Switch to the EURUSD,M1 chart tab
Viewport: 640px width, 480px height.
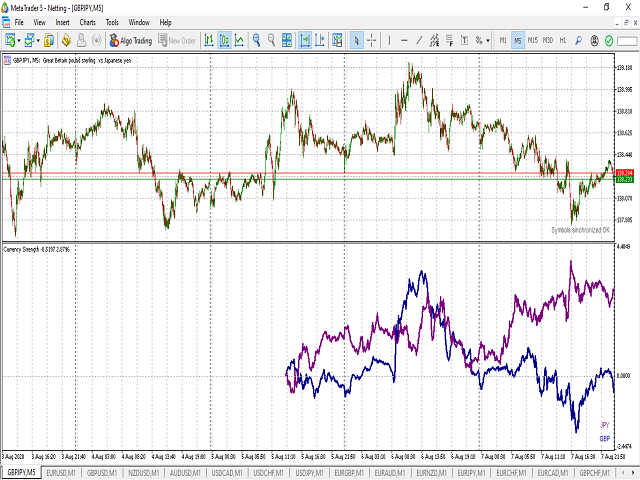click(x=61, y=472)
